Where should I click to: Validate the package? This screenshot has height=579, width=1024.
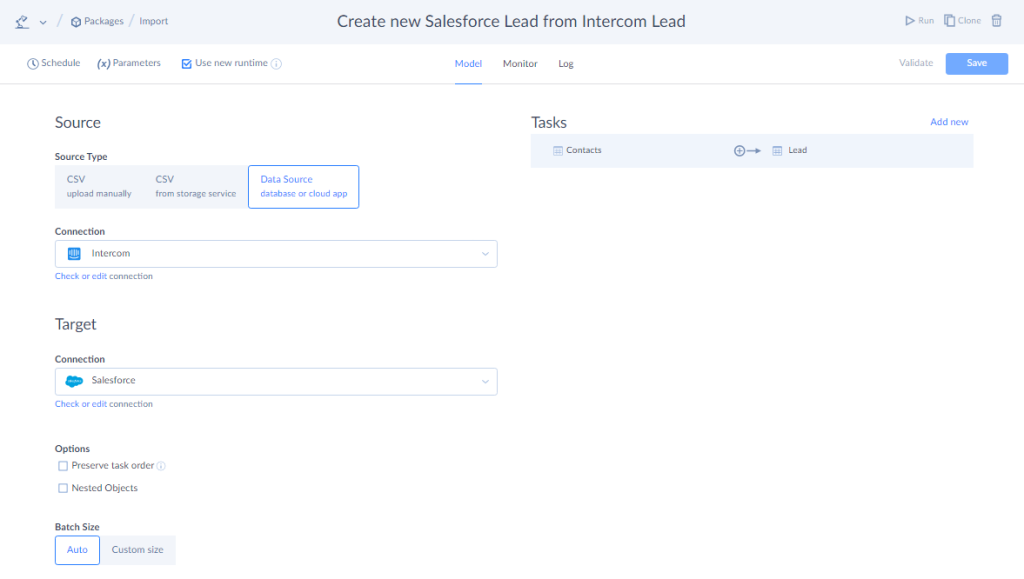pyautogui.click(x=916, y=63)
